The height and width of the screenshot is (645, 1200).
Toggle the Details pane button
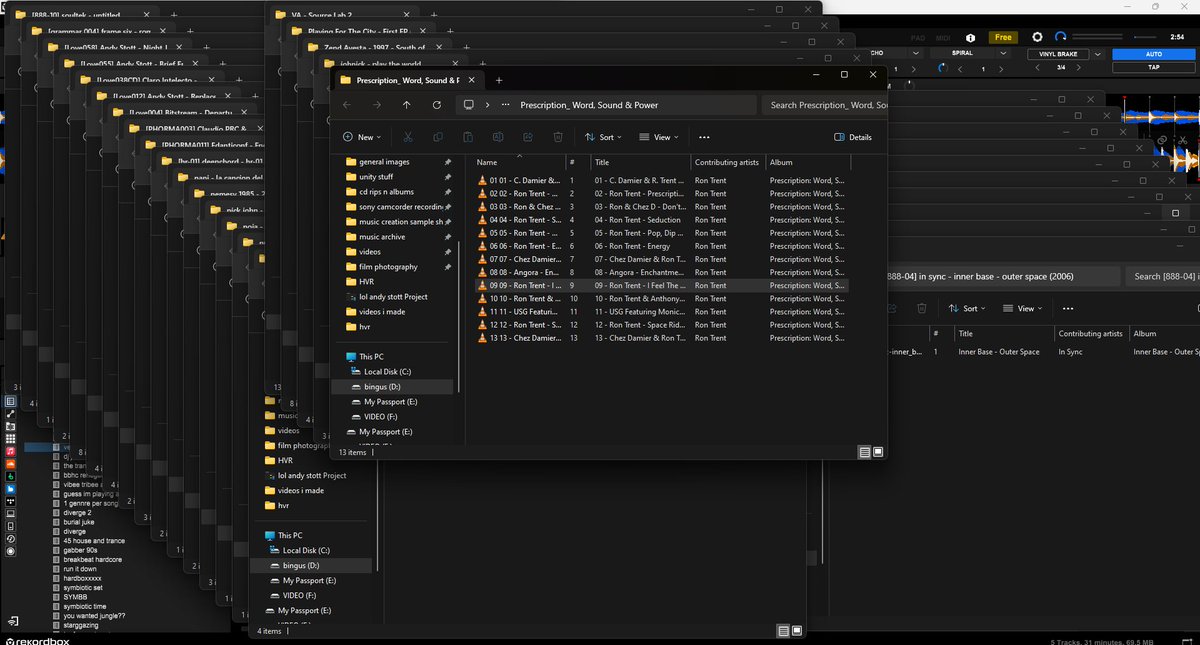pyautogui.click(x=852, y=137)
